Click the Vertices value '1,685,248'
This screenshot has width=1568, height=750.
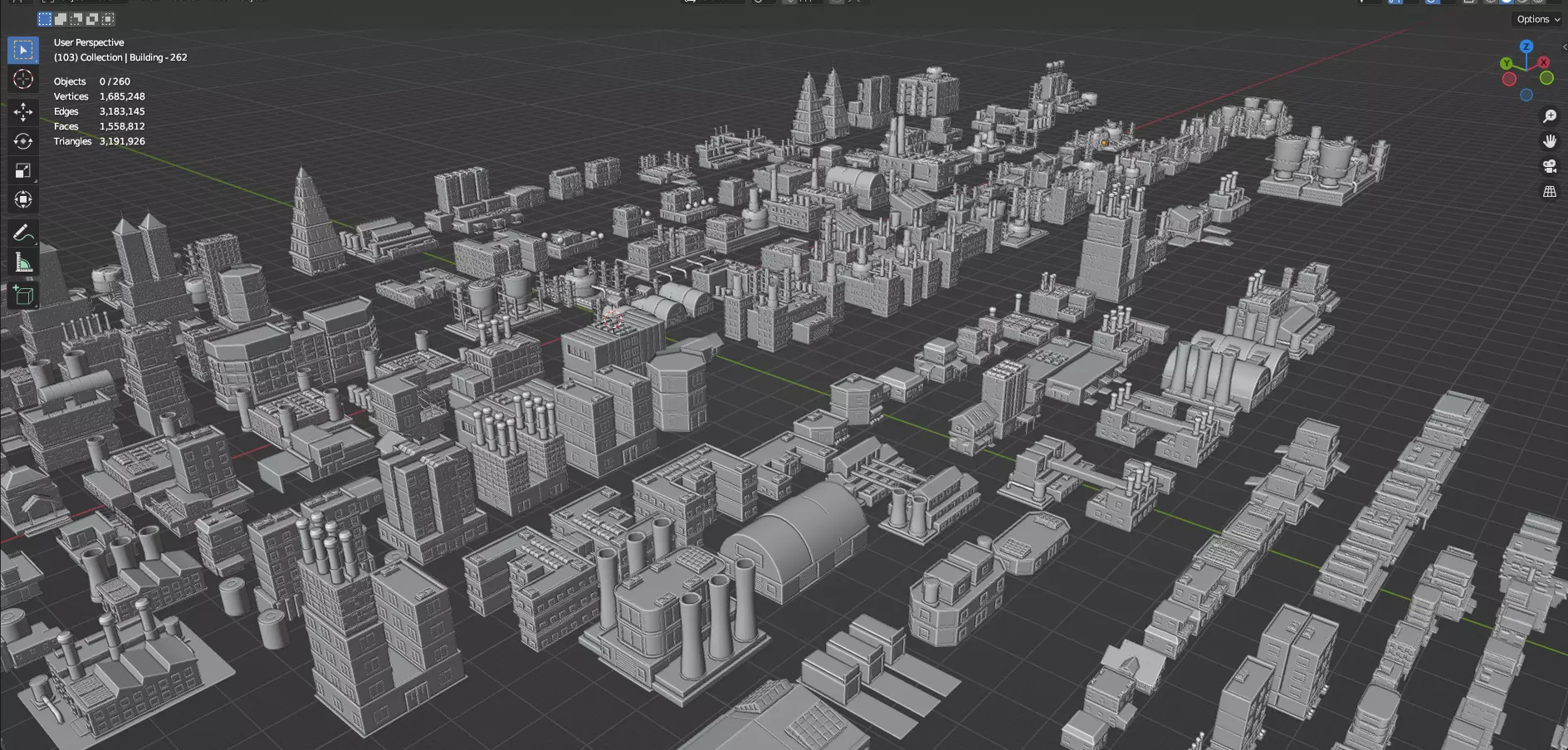pyautogui.click(x=122, y=96)
